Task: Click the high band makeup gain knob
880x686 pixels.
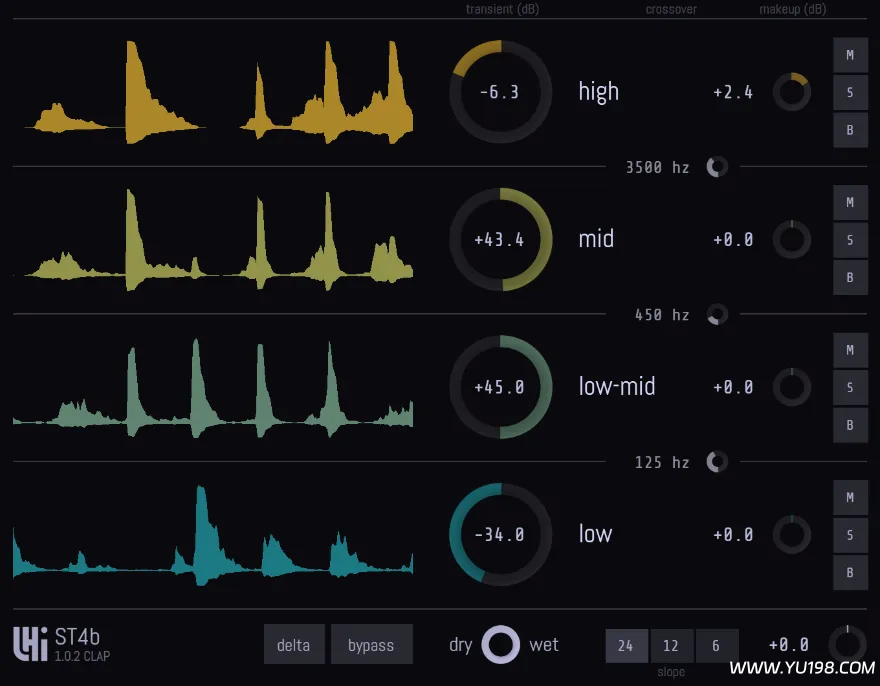Action: coord(793,91)
